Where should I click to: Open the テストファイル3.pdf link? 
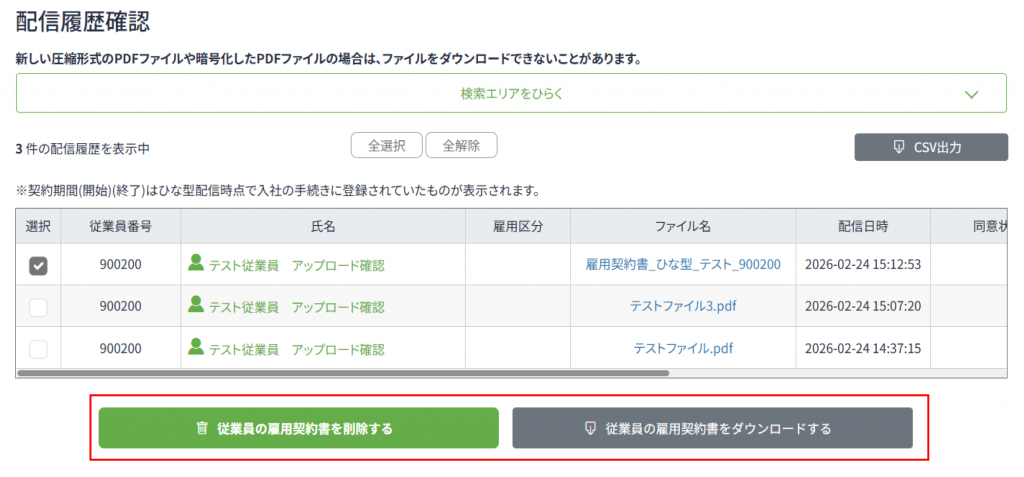pyautogui.click(x=682, y=306)
